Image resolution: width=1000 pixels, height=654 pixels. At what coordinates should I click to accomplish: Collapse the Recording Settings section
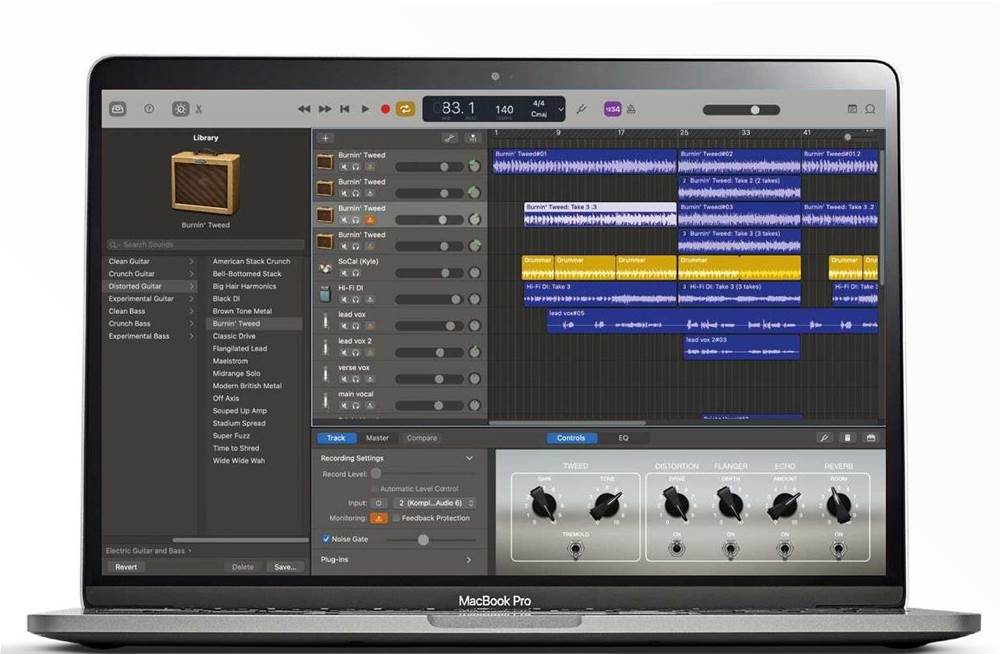(469, 458)
